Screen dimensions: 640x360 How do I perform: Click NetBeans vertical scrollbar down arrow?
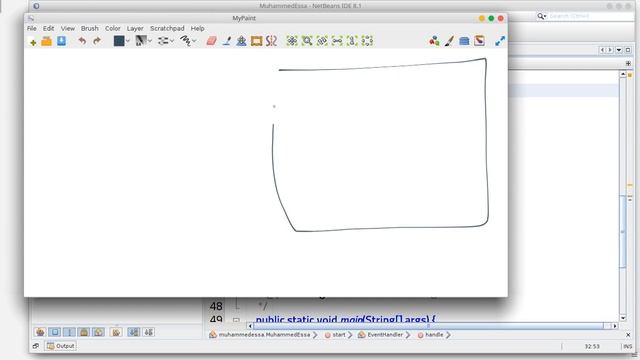point(623,318)
